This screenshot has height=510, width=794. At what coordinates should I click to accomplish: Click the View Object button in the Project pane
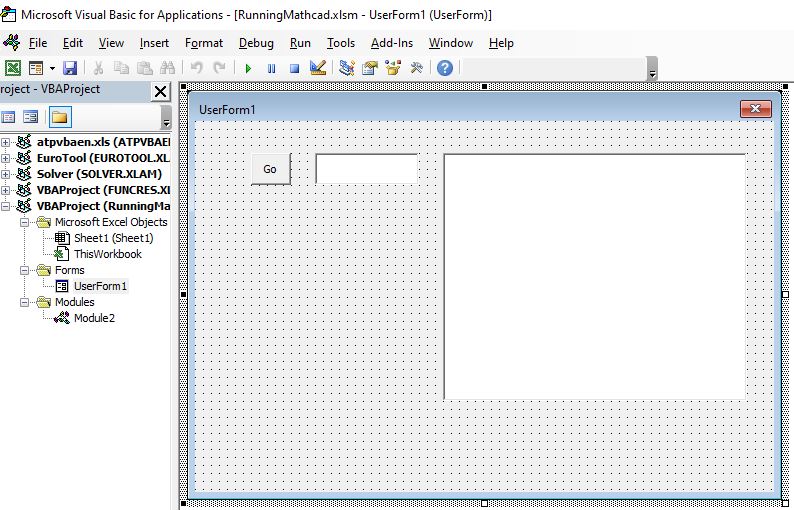coord(31,117)
